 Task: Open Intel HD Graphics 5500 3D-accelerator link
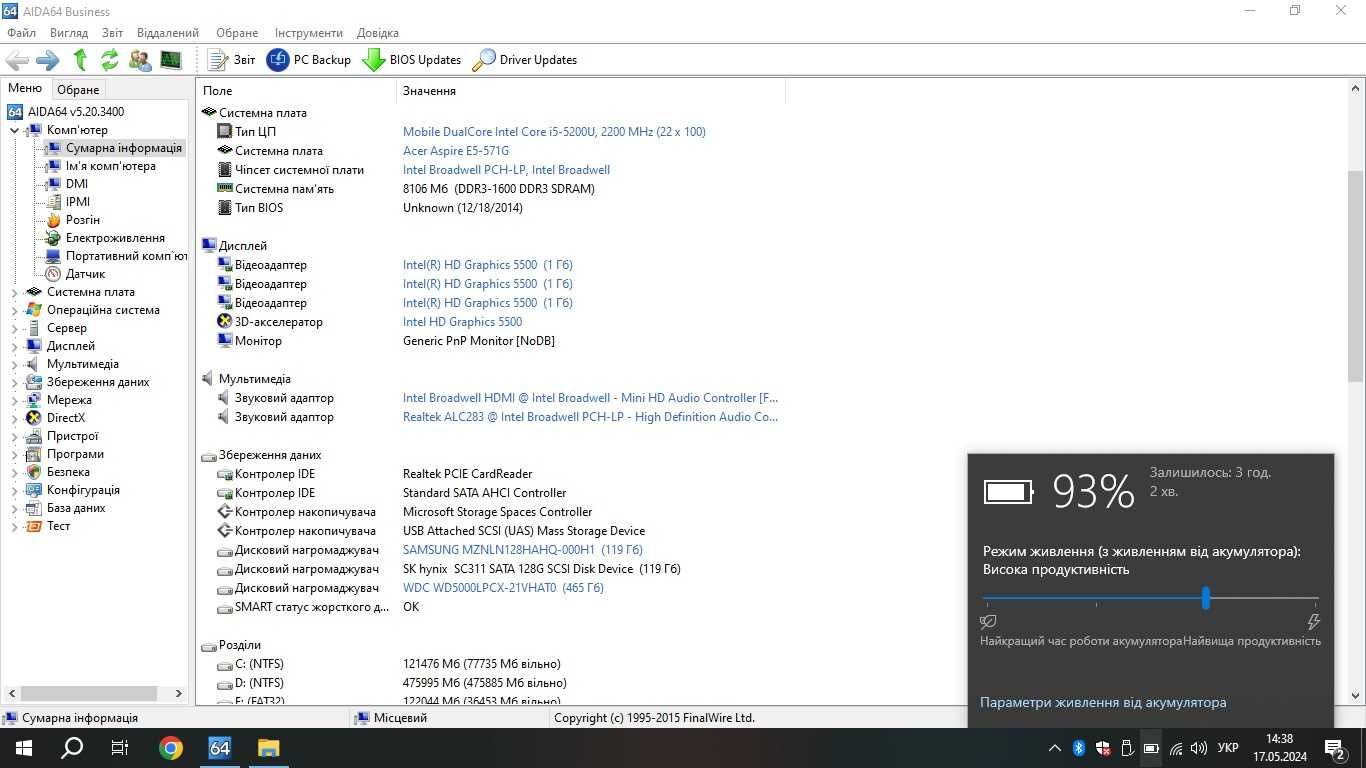coord(462,322)
